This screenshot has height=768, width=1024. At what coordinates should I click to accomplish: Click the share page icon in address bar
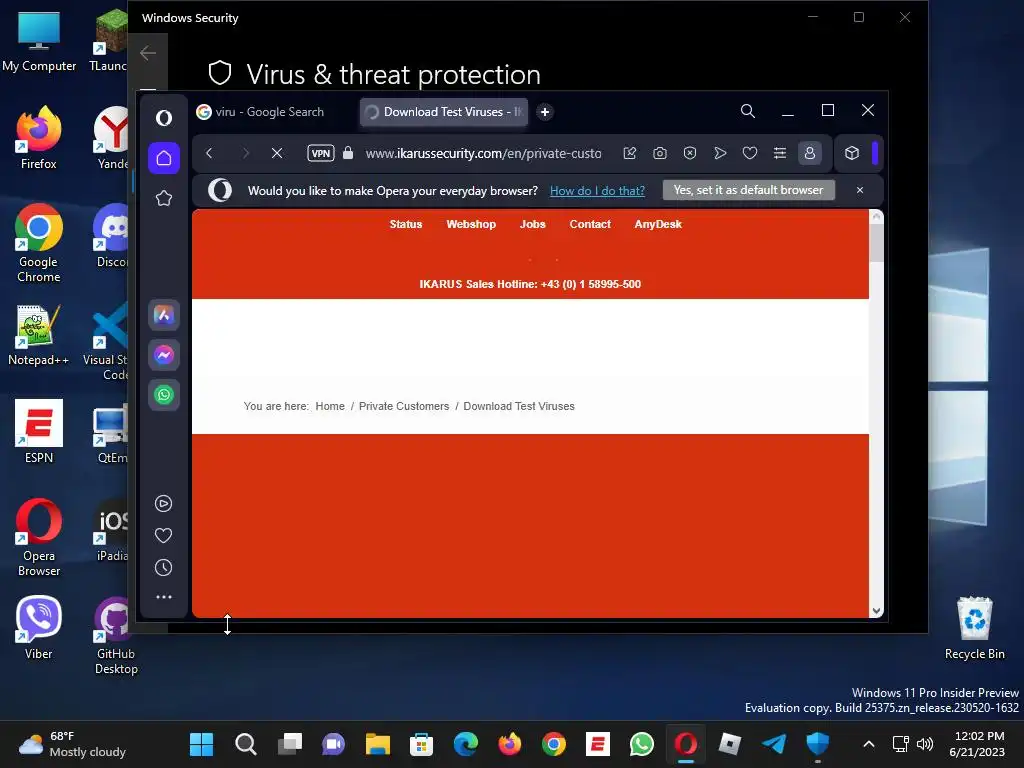coord(630,153)
